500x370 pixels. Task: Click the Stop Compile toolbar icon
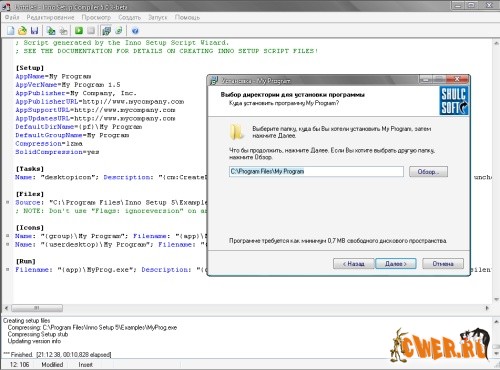[63, 31]
